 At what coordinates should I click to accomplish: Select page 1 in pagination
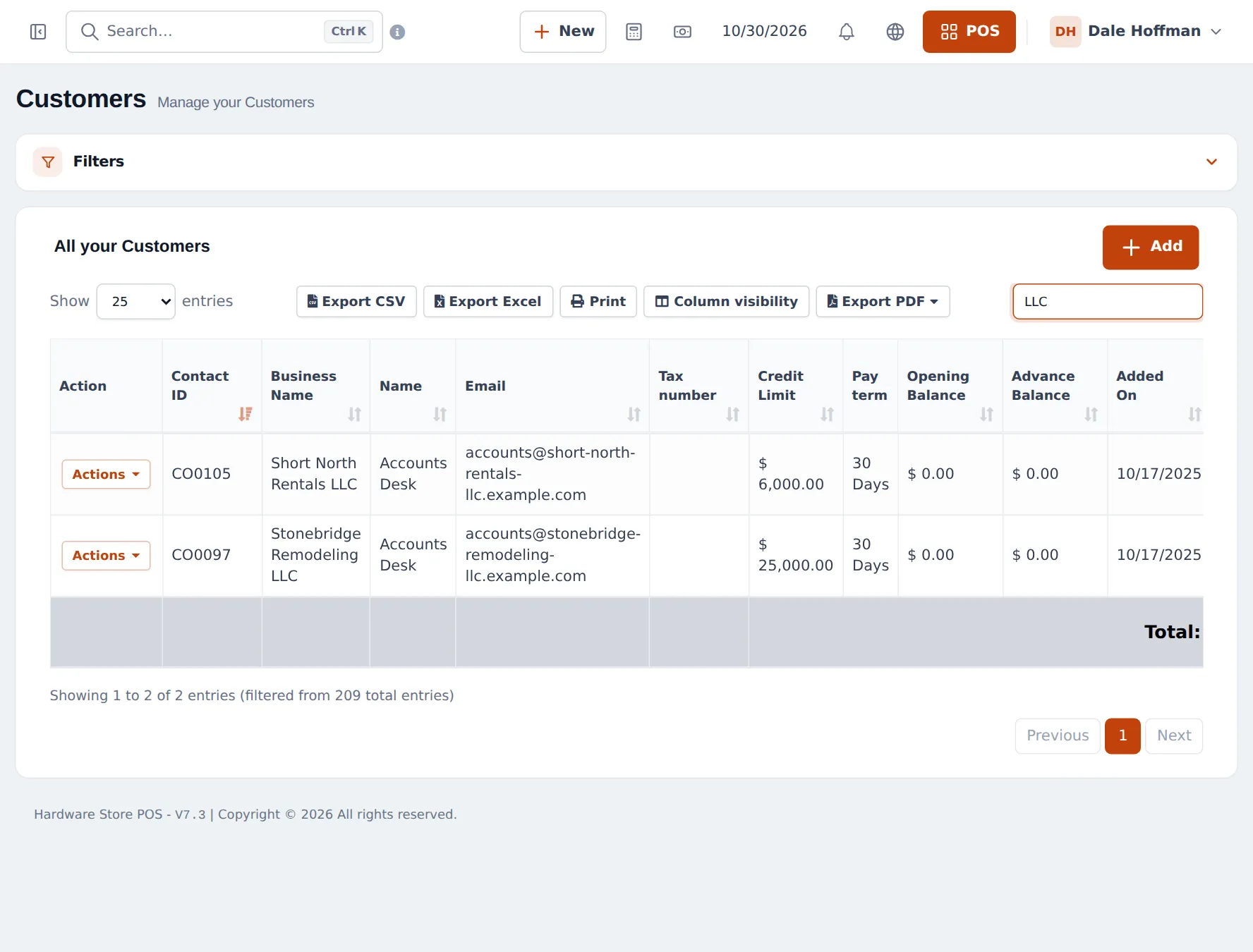pyautogui.click(x=1122, y=736)
